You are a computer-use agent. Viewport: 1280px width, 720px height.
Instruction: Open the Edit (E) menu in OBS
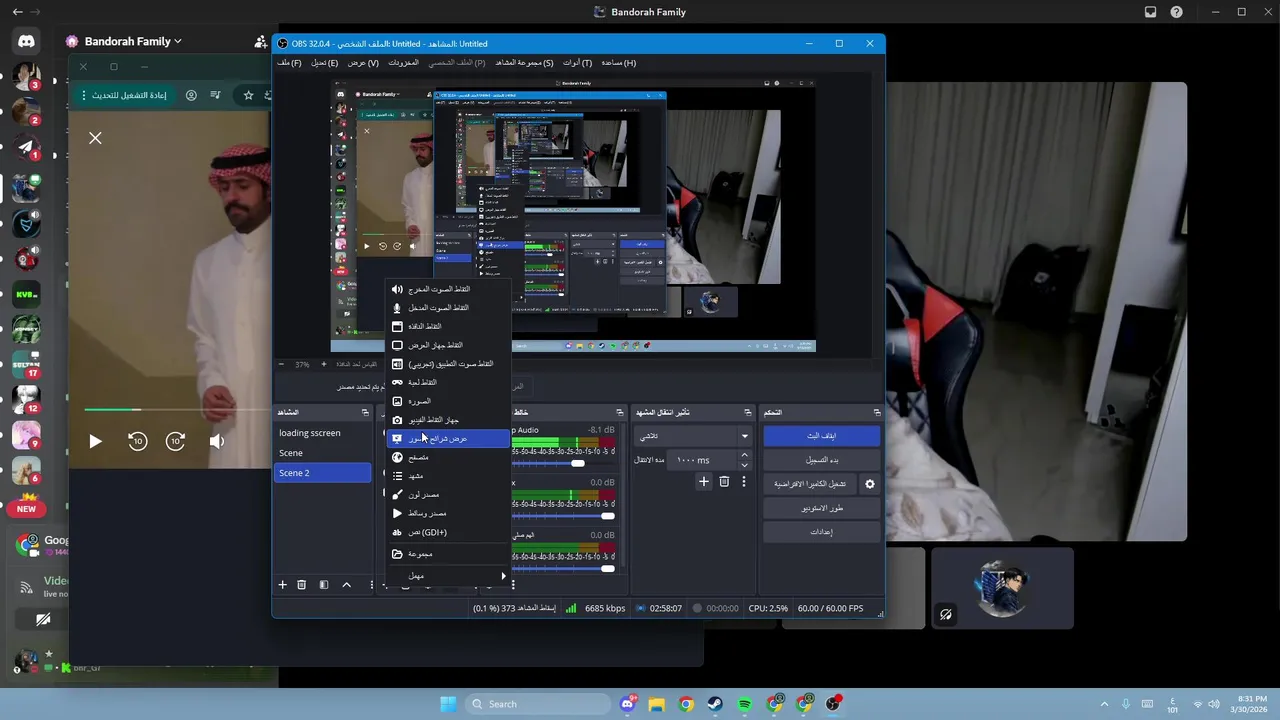click(x=324, y=63)
